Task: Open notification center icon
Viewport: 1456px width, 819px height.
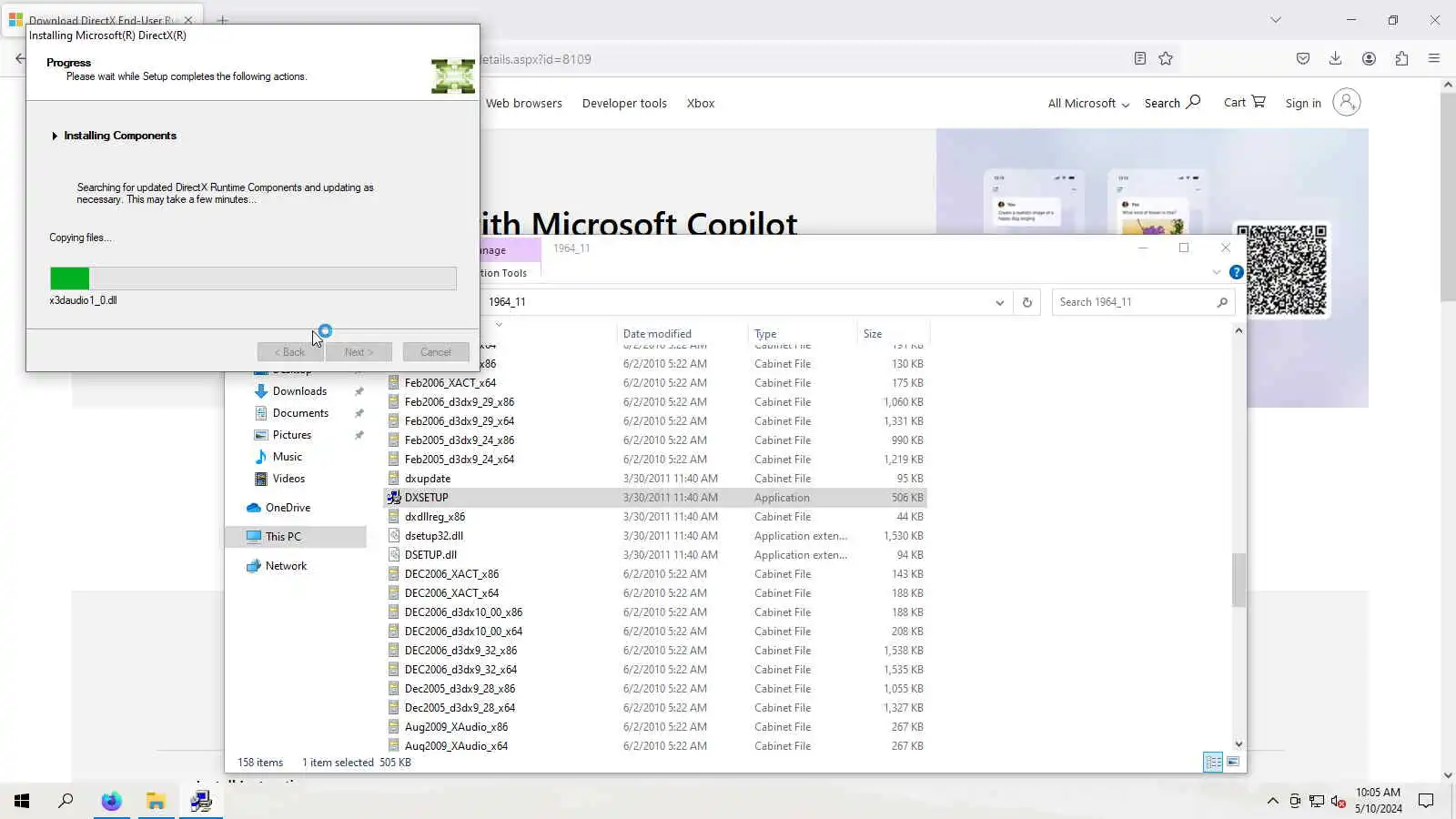Action: (1426, 801)
